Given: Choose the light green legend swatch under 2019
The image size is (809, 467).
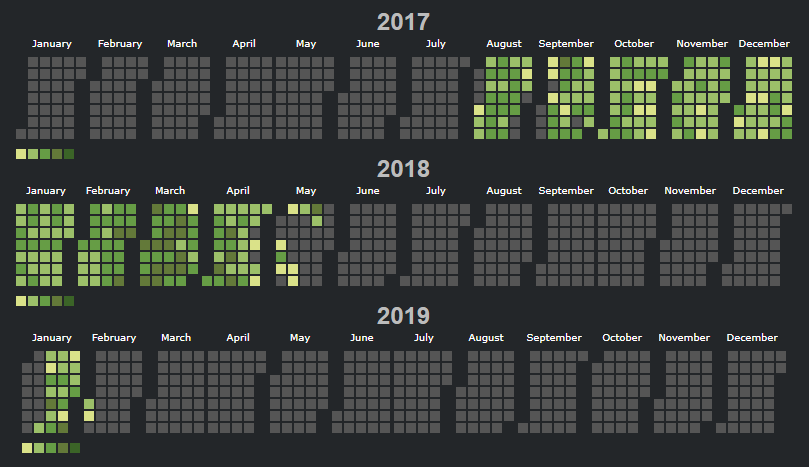Looking at the screenshot, I should (x=39, y=448).
